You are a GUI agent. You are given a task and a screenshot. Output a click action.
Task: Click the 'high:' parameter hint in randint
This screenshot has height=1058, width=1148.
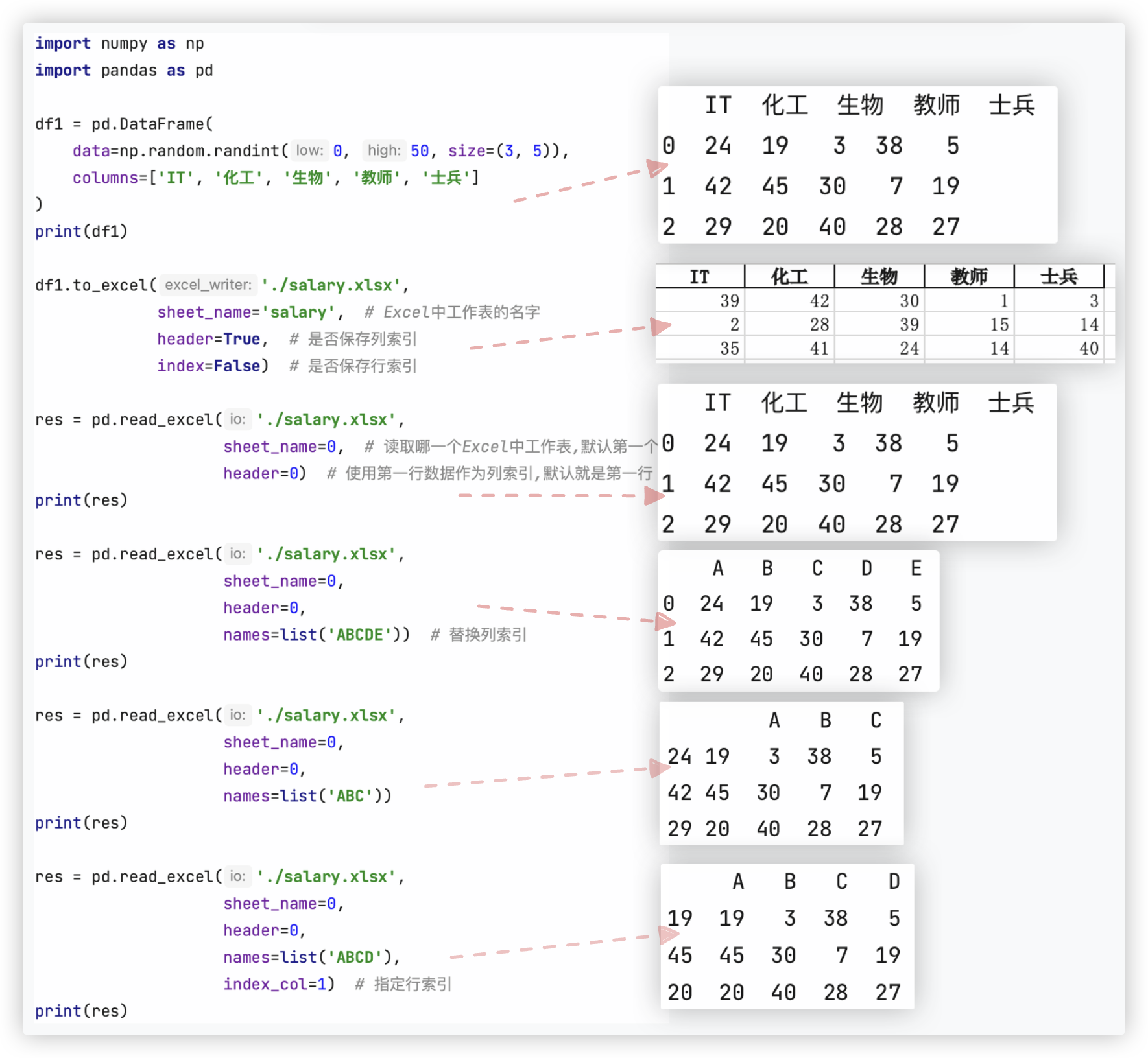click(x=384, y=150)
